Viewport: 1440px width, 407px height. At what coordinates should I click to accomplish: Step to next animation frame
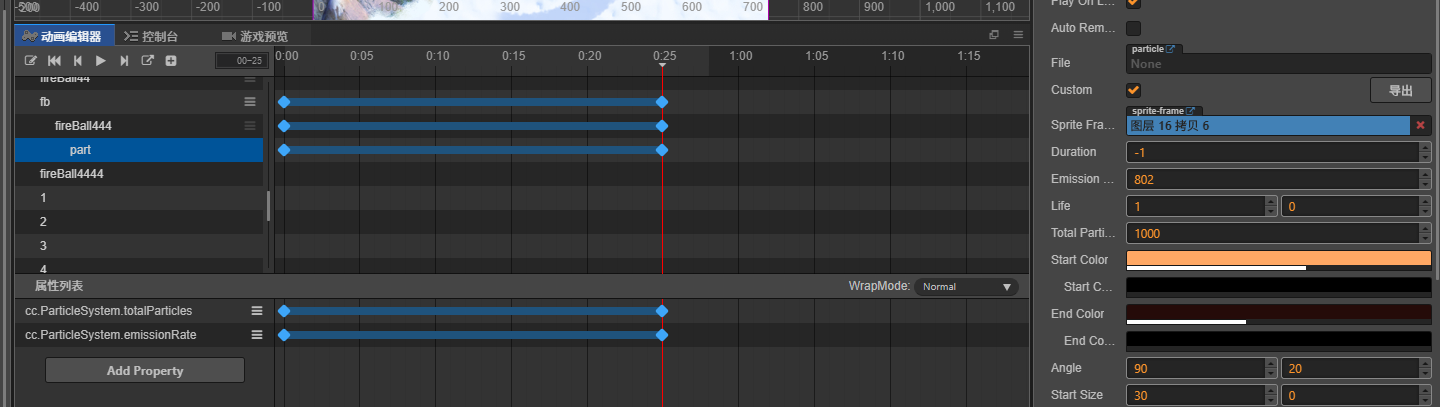pos(124,61)
